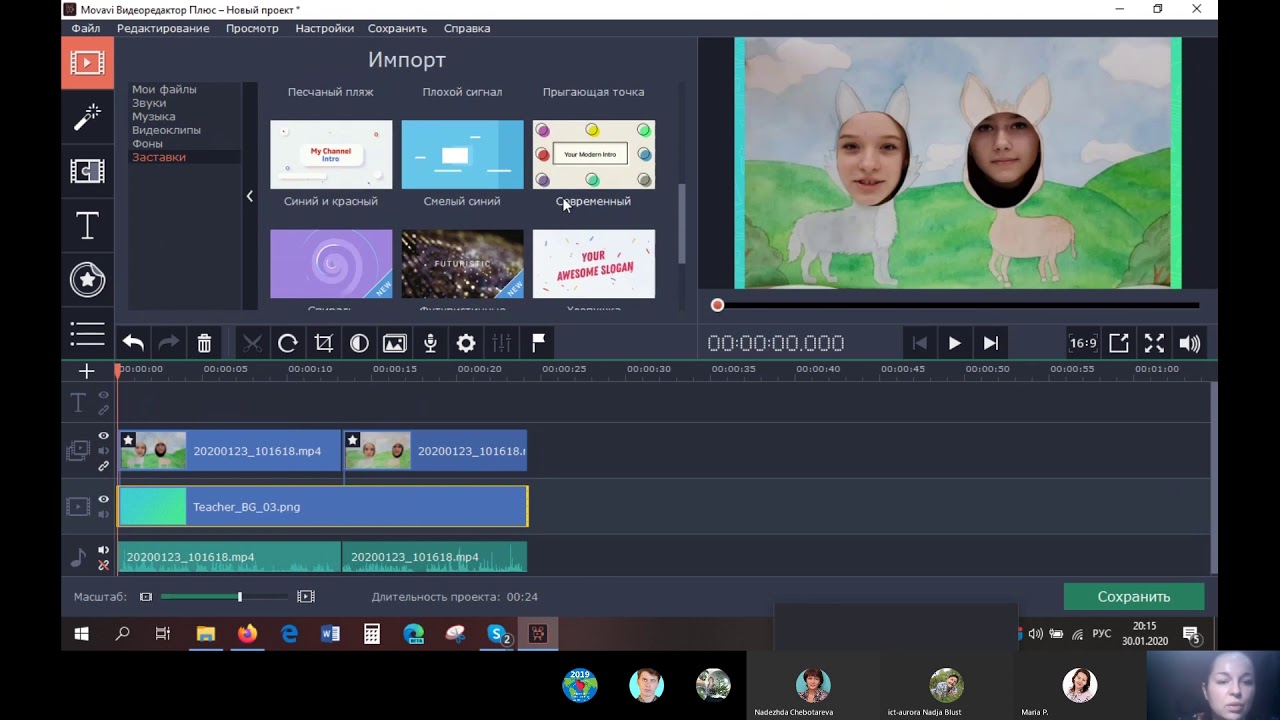Open the Файл menu
The image size is (1280, 720).
pyautogui.click(x=86, y=28)
